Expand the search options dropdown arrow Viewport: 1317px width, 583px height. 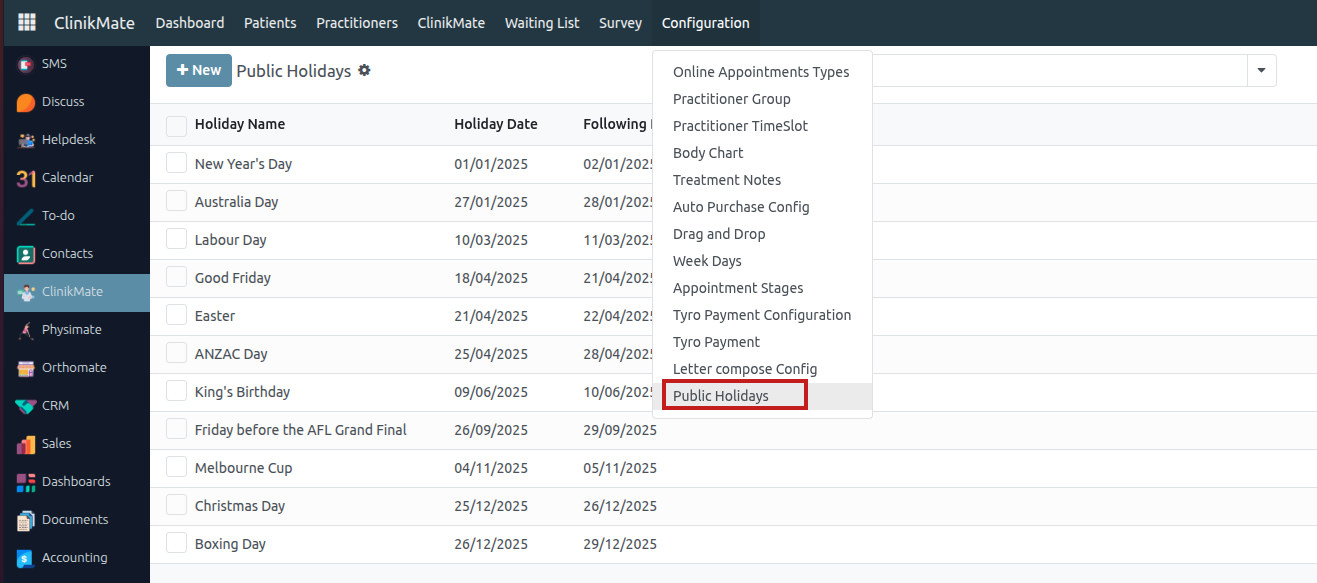pos(1261,71)
